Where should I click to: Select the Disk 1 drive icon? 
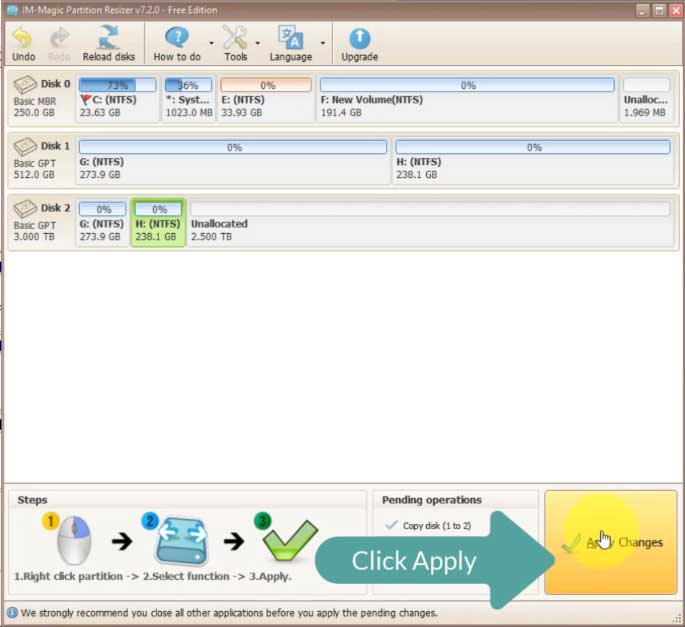coord(25,146)
